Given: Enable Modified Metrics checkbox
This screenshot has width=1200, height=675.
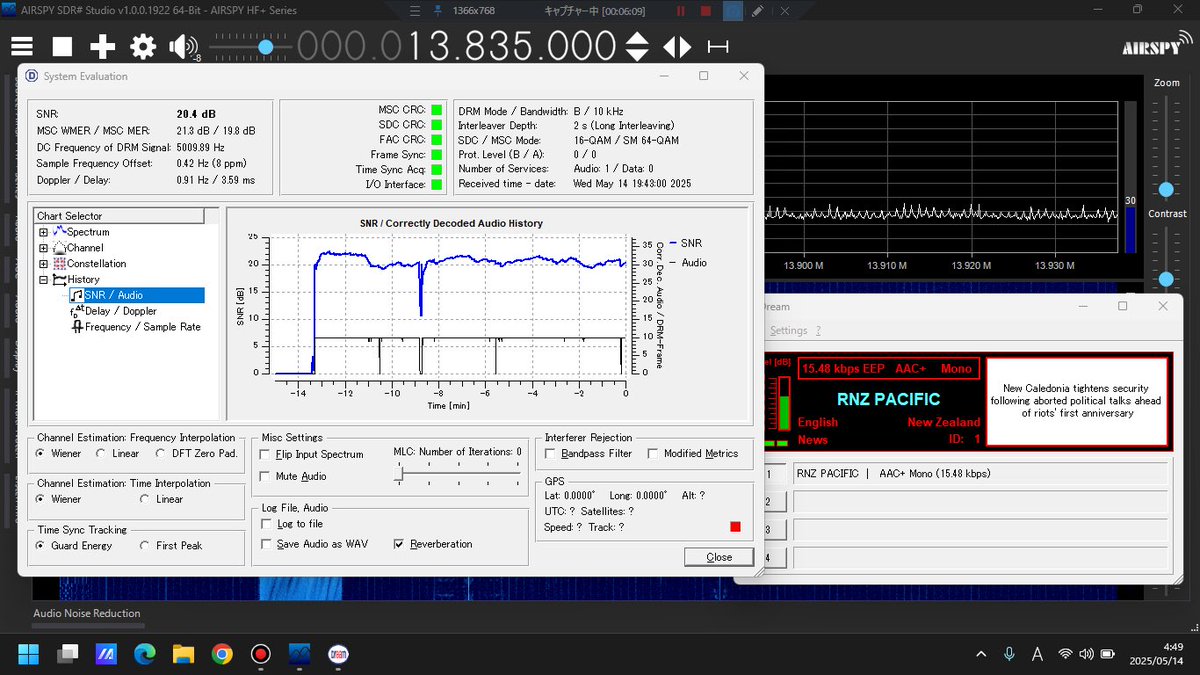Looking at the screenshot, I should (x=653, y=454).
